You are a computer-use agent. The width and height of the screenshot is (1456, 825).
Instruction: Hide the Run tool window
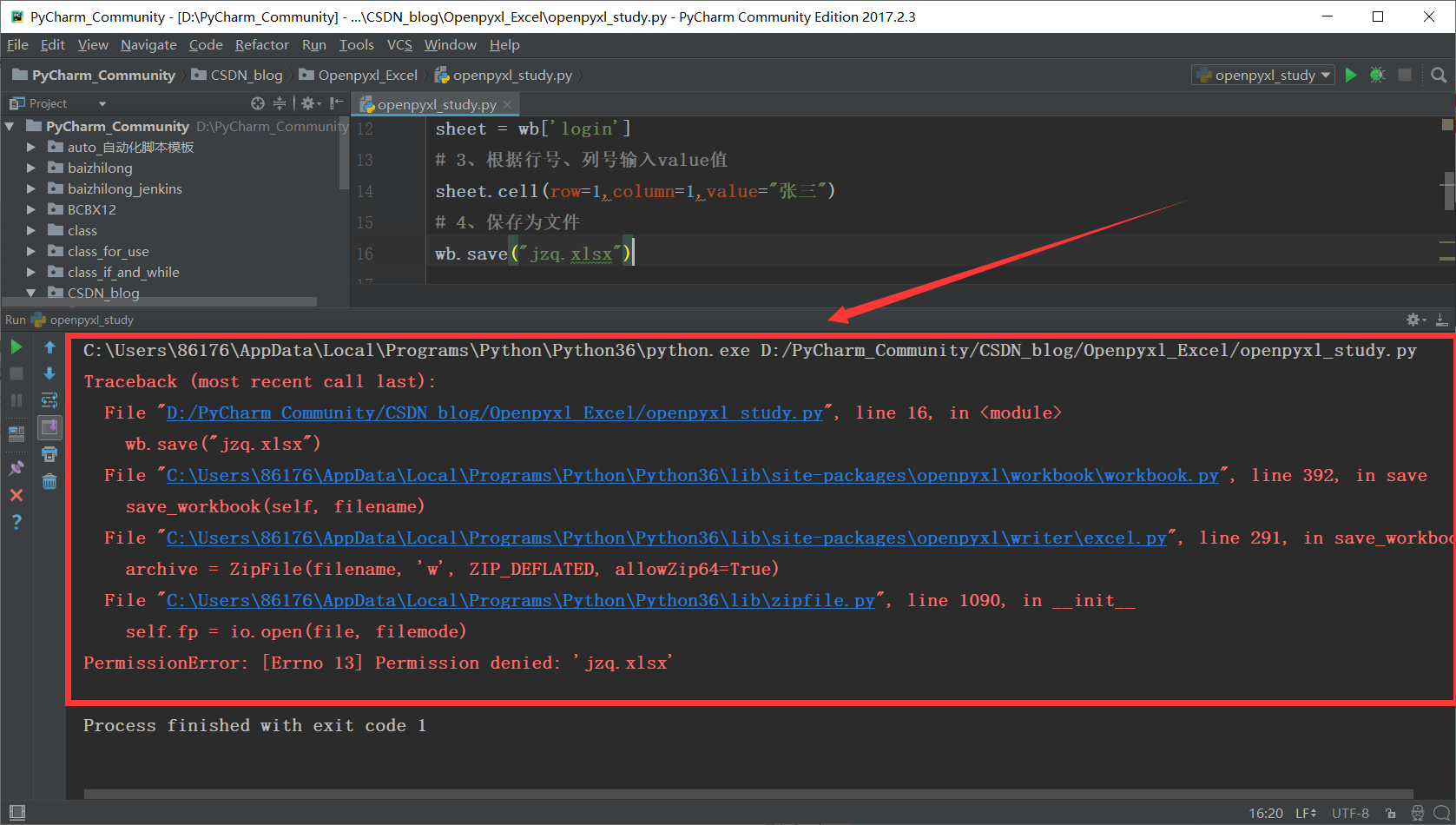click(1441, 320)
